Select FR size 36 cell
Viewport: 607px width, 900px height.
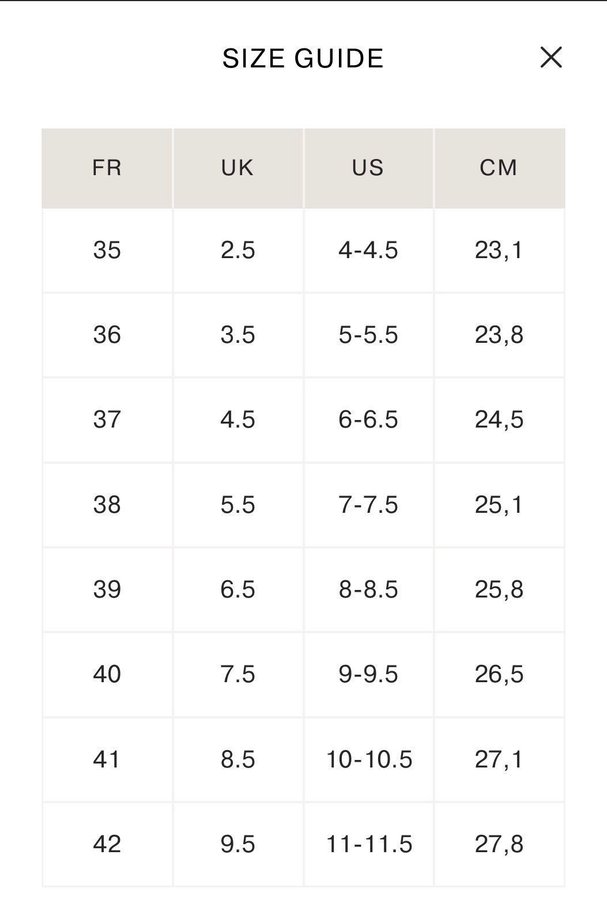107,335
